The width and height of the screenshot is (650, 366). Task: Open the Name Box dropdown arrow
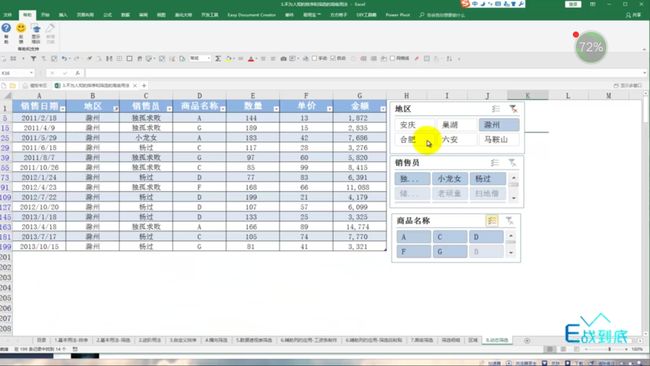pyautogui.click(x=31, y=73)
